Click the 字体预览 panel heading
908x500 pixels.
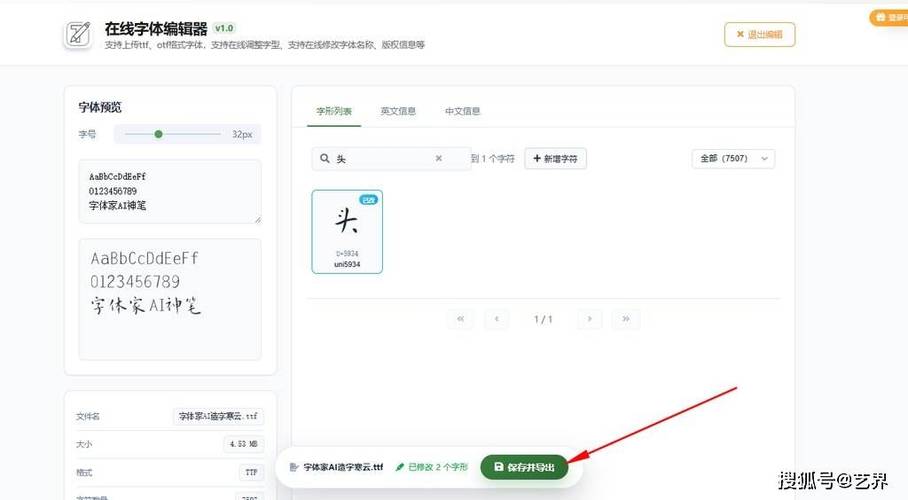click(100, 107)
